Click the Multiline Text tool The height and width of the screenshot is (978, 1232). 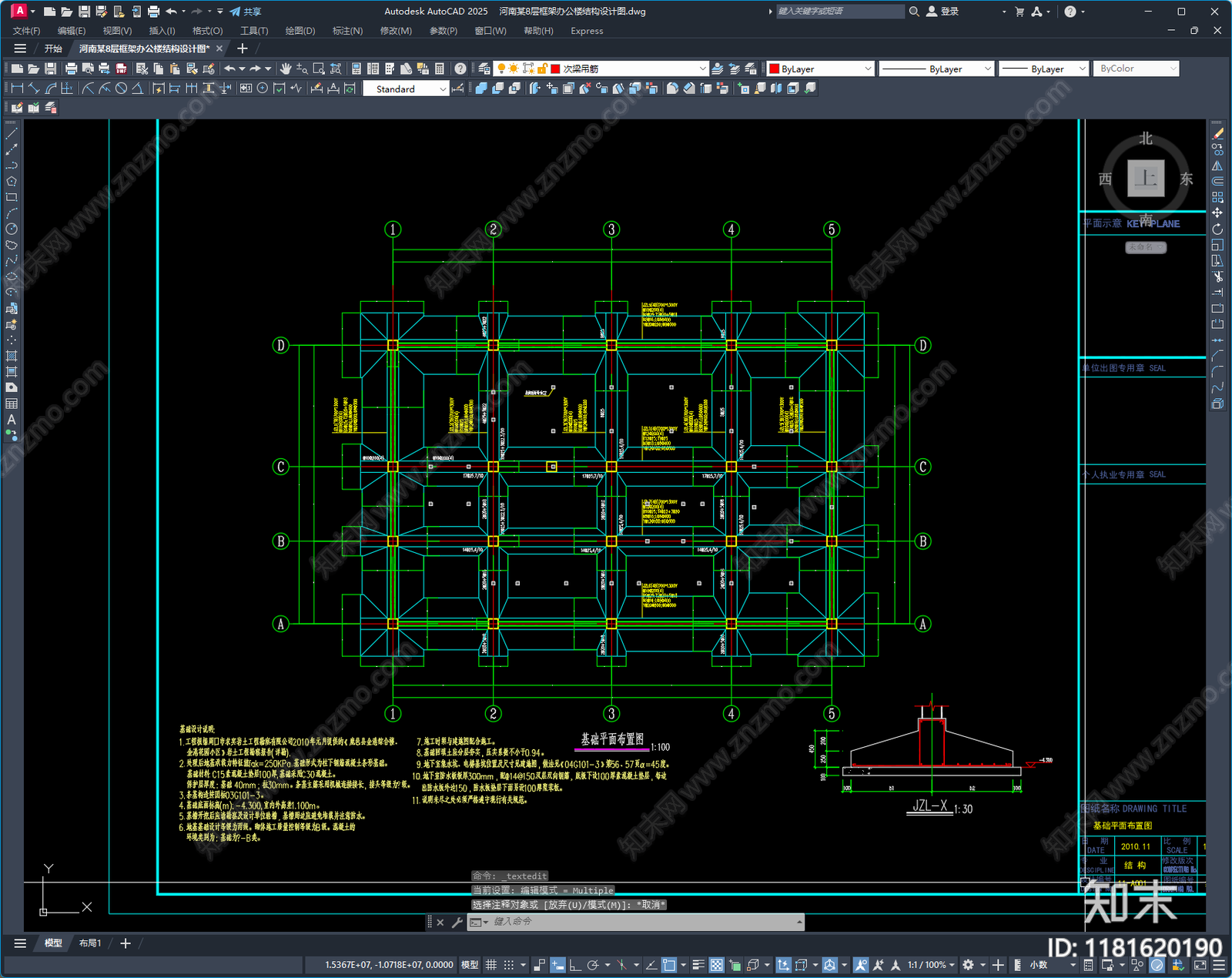[12, 420]
